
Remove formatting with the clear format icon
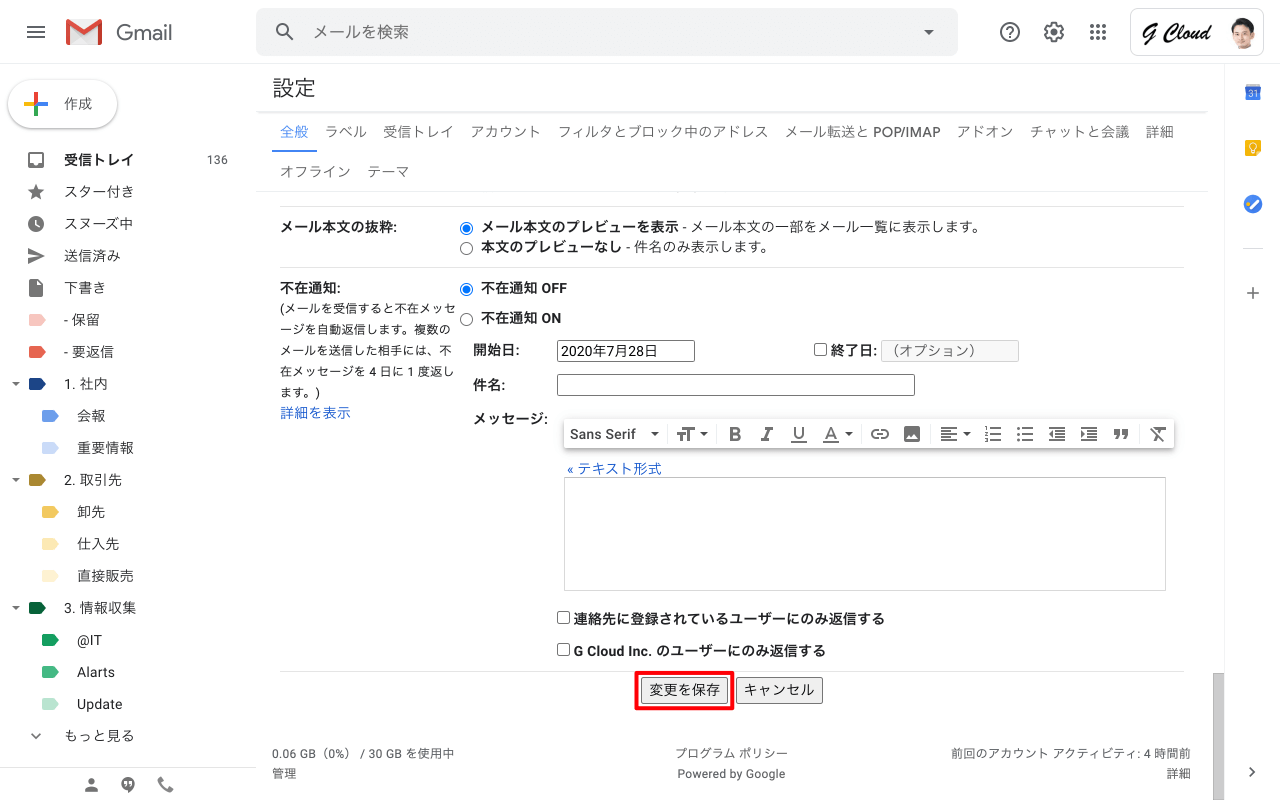(x=1158, y=434)
